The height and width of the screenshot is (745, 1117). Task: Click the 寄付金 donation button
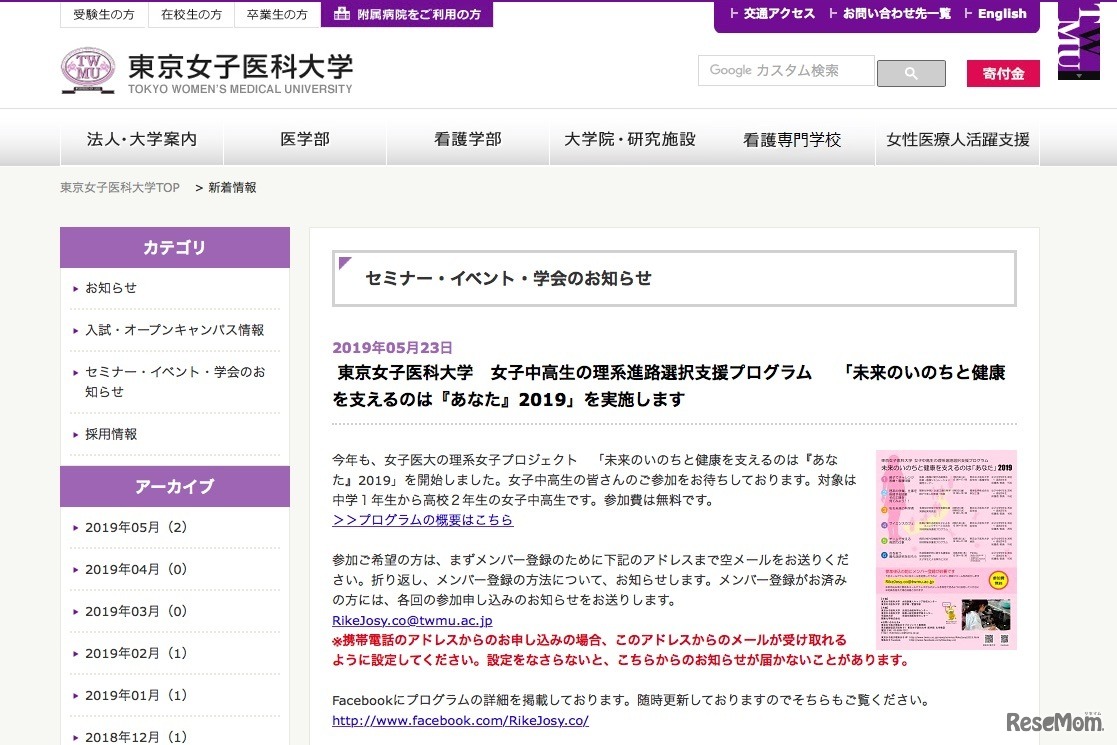point(1002,73)
